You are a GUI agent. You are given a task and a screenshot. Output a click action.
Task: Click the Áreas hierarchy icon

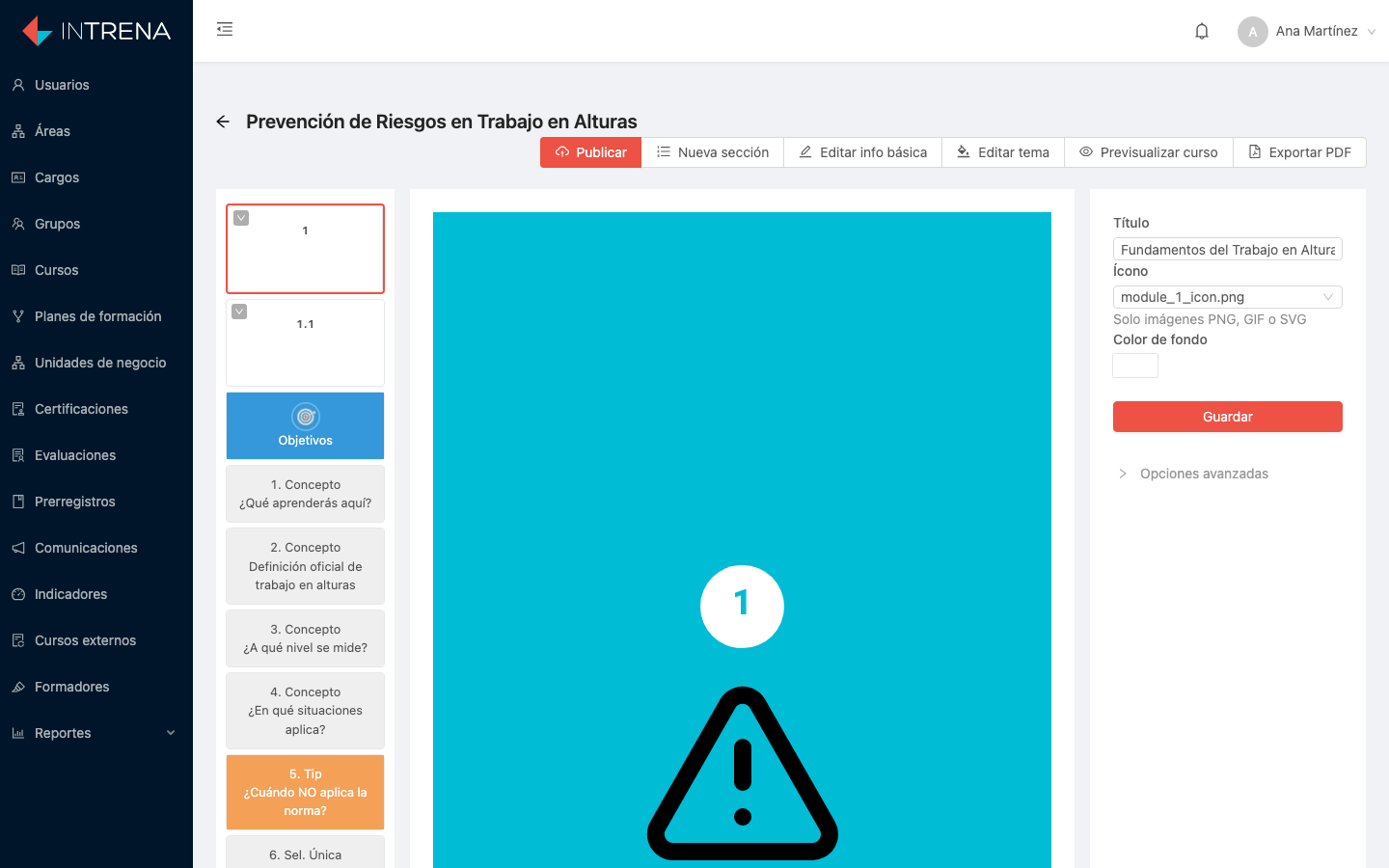[18, 131]
